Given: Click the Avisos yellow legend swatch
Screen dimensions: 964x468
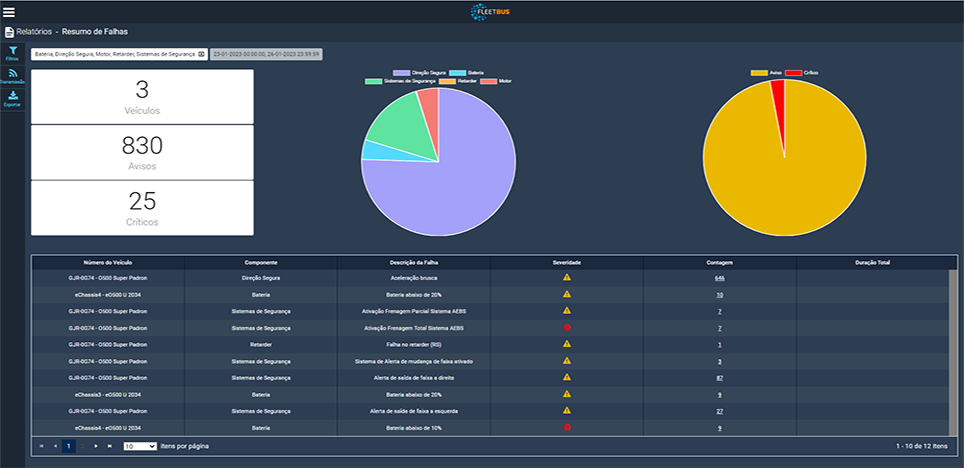Looking at the screenshot, I should [x=759, y=73].
